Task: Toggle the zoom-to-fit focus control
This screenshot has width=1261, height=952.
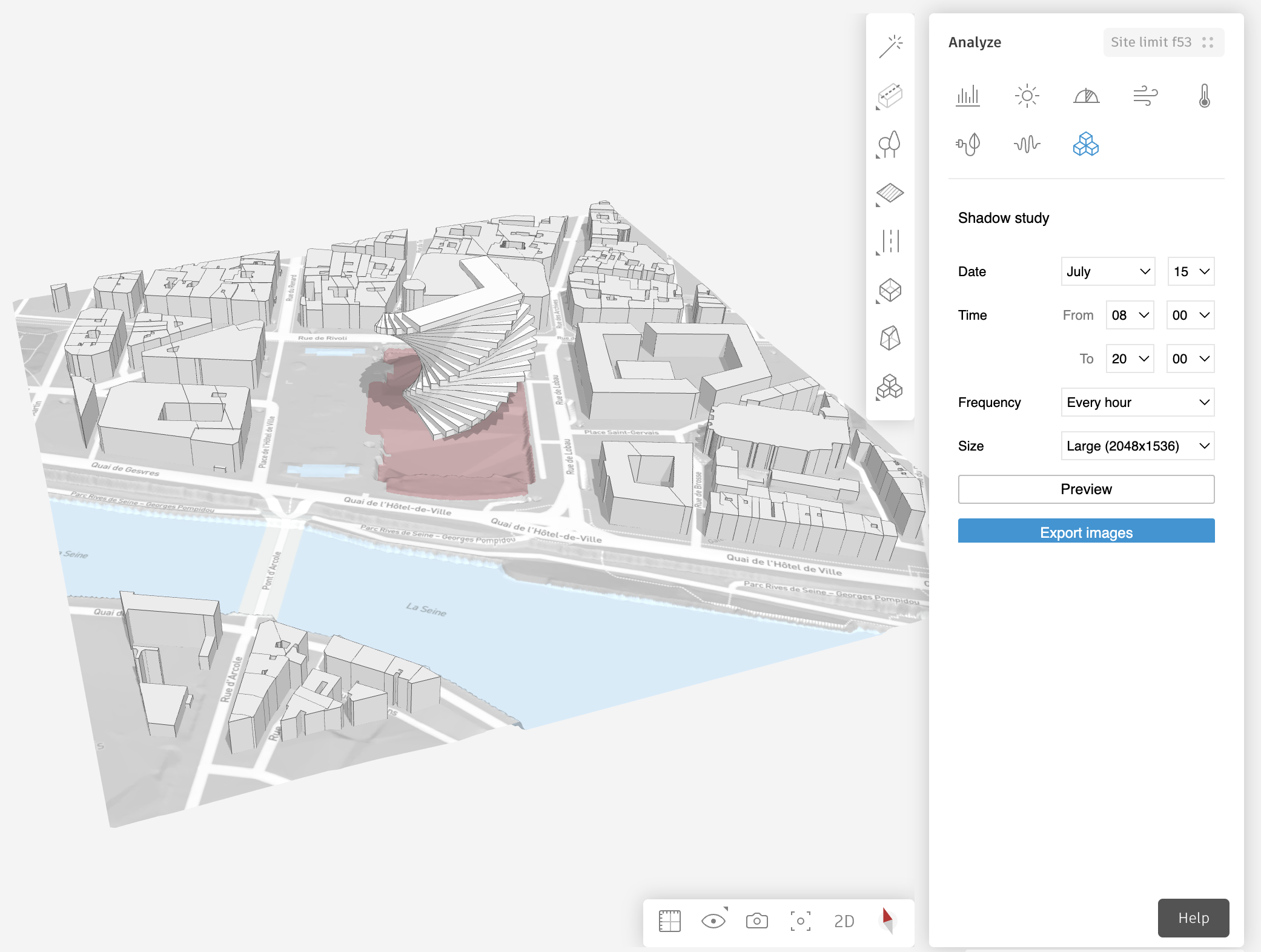Action: 801,922
